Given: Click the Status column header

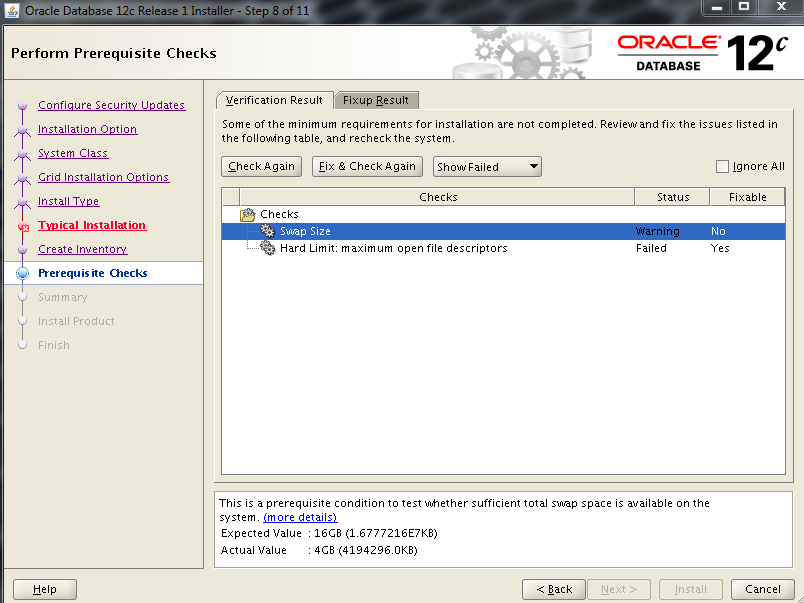Looking at the screenshot, I should 672,197.
